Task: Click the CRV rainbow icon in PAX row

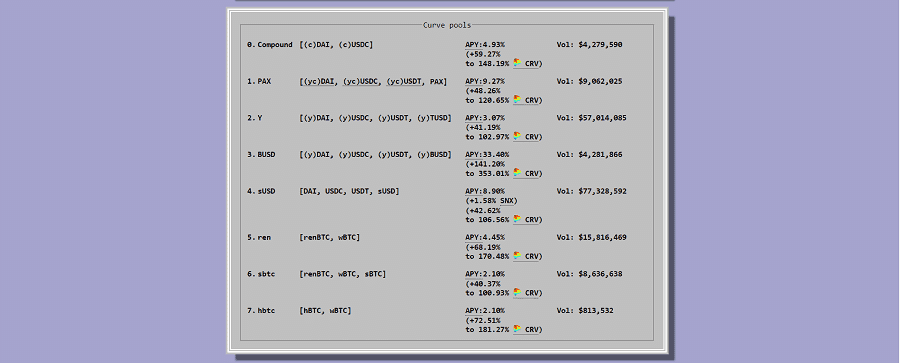Action: click(517, 99)
